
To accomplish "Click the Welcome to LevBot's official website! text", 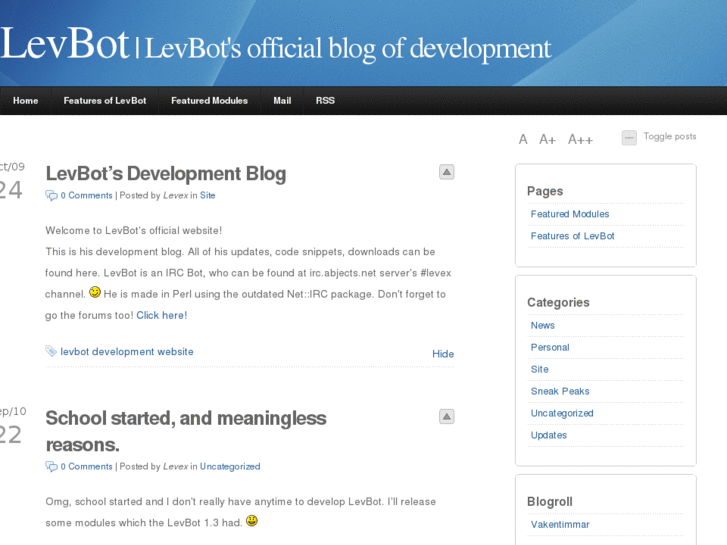I will [134, 231].
